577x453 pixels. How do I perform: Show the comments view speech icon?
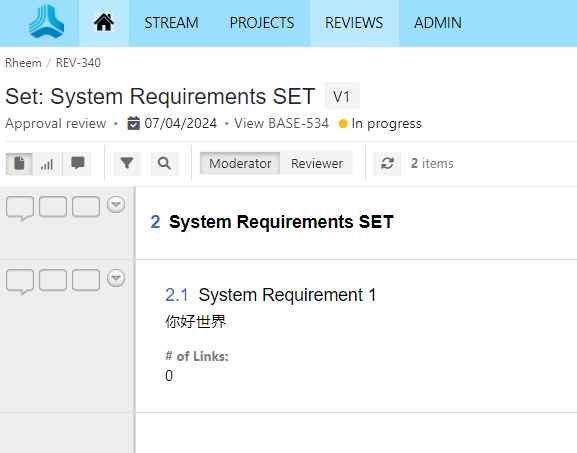tap(78, 163)
